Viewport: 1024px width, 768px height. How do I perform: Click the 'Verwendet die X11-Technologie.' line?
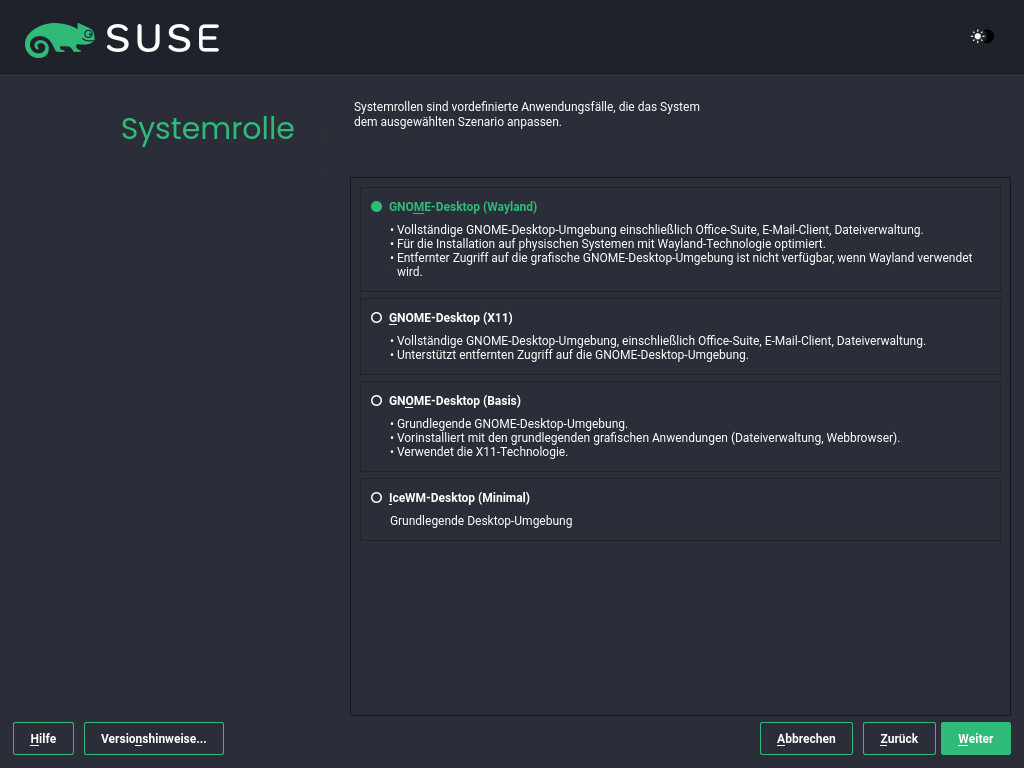pyautogui.click(x=482, y=452)
